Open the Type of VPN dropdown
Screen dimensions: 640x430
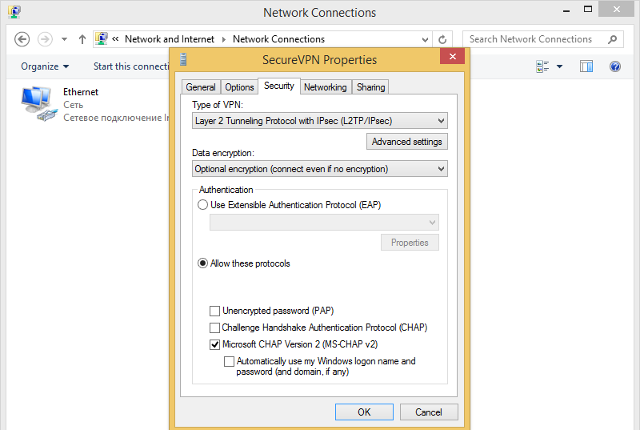pos(320,121)
